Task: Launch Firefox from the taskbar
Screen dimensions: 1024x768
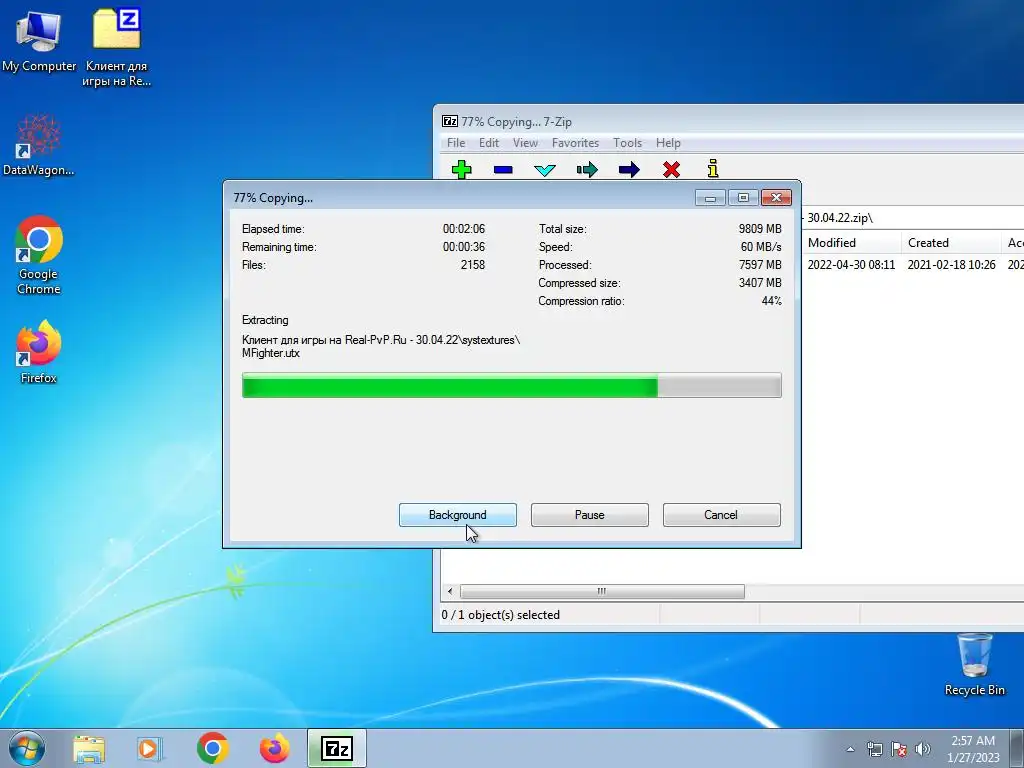Action: click(x=275, y=748)
